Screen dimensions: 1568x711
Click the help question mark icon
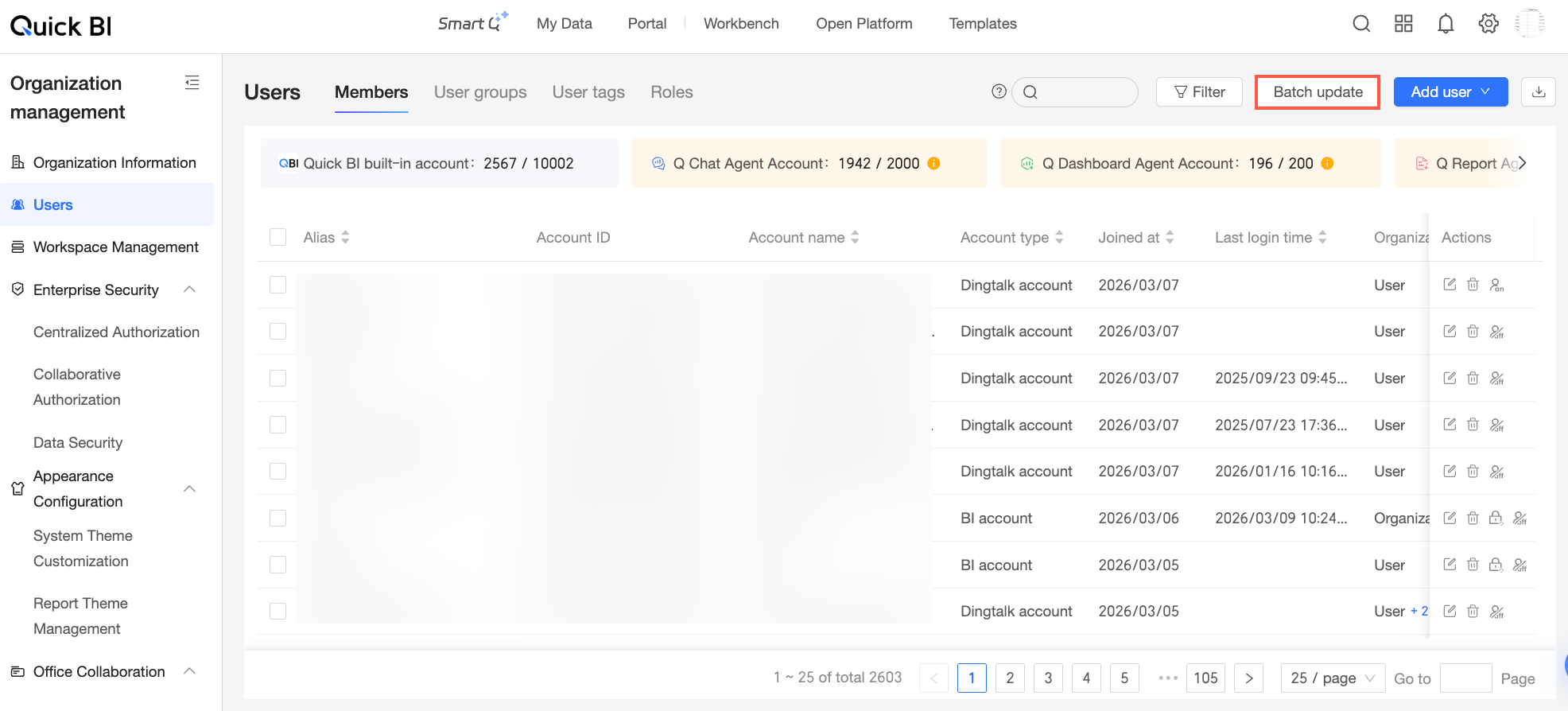999,91
